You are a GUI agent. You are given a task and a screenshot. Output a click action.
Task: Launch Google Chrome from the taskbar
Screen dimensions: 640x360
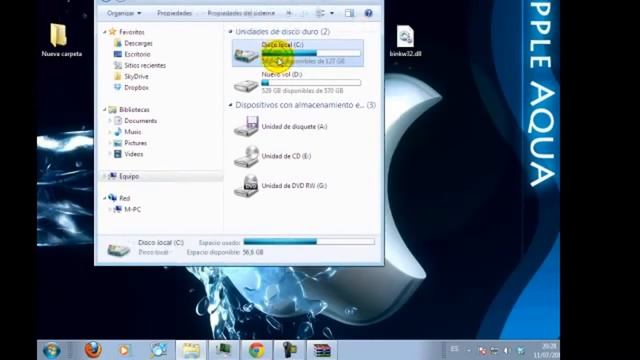(x=256, y=350)
